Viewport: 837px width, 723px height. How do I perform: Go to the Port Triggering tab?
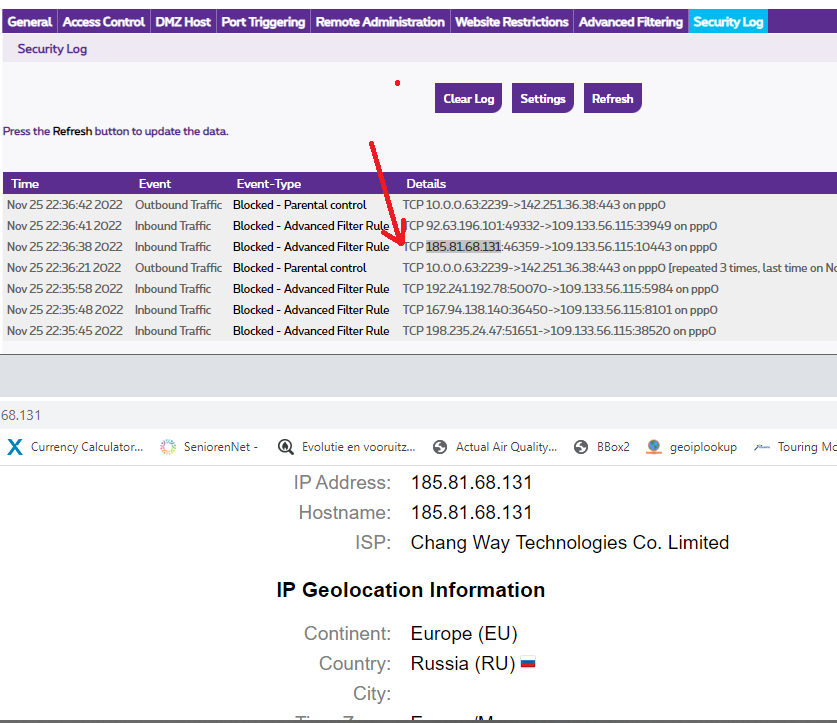coord(263,22)
